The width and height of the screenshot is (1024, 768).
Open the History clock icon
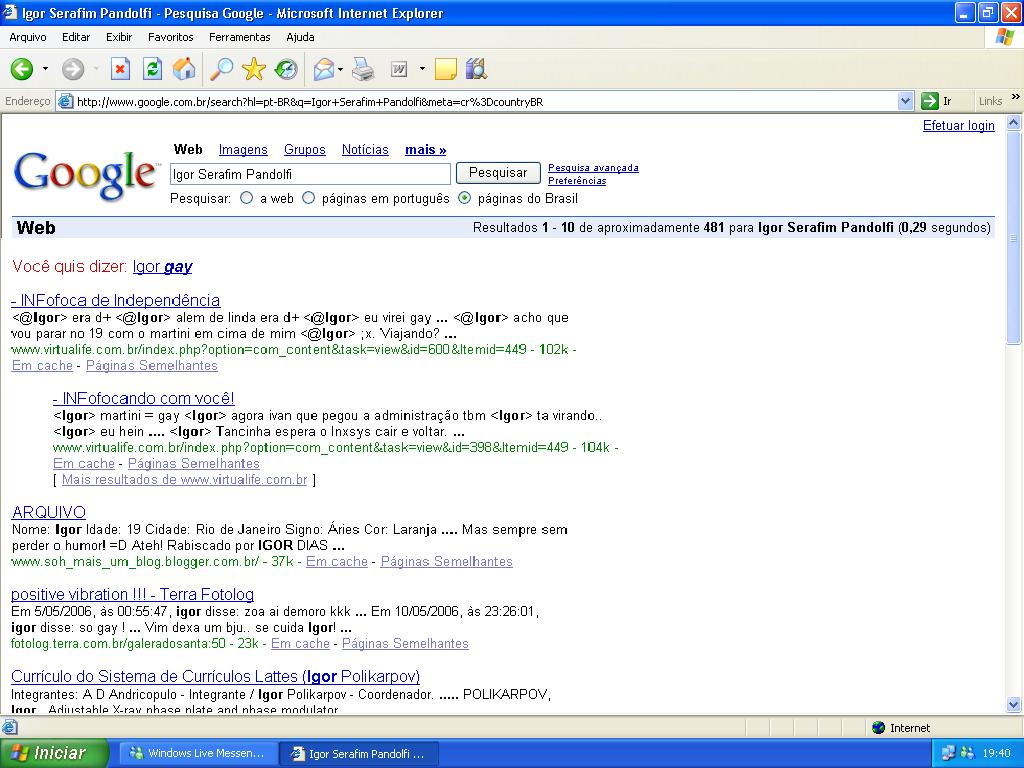pyautogui.click(x=286, y=69)
